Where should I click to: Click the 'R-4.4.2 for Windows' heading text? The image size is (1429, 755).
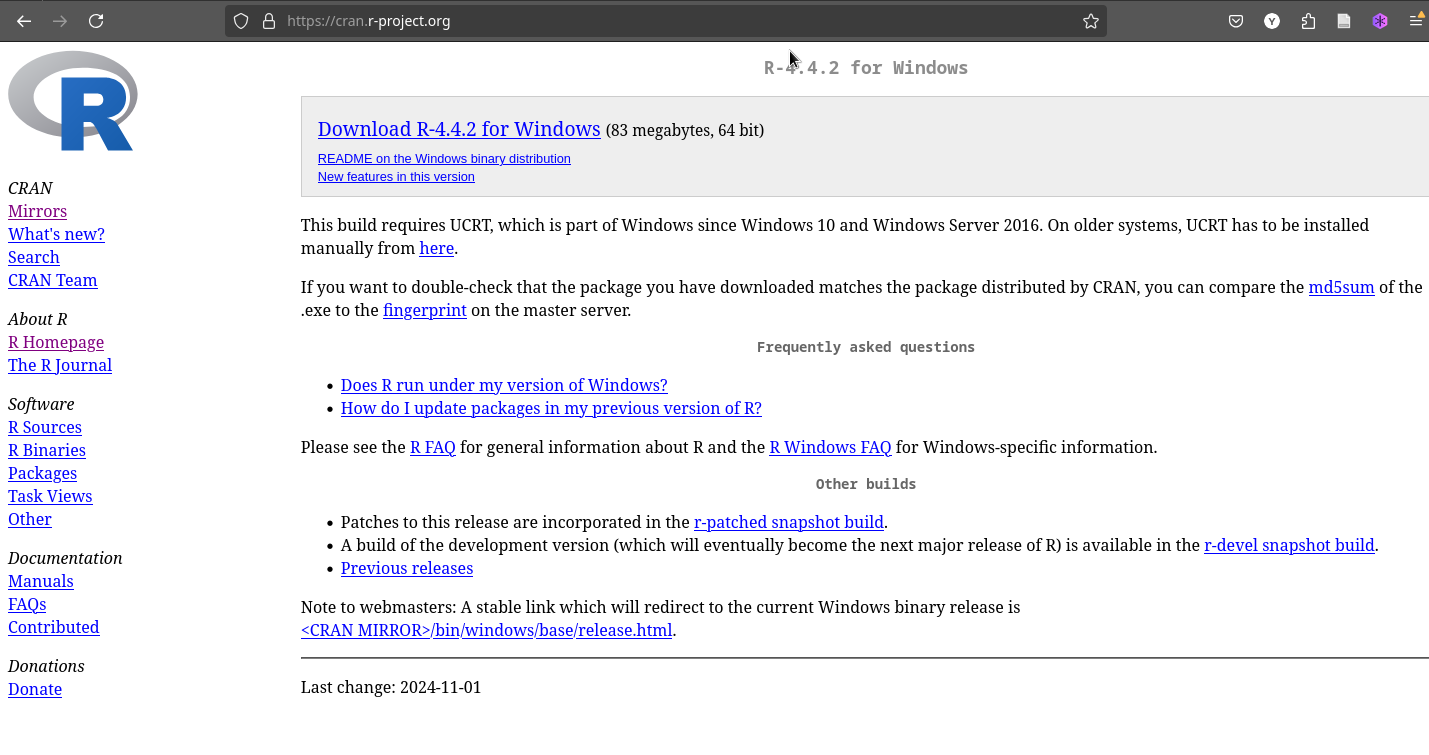coord(866,68)
